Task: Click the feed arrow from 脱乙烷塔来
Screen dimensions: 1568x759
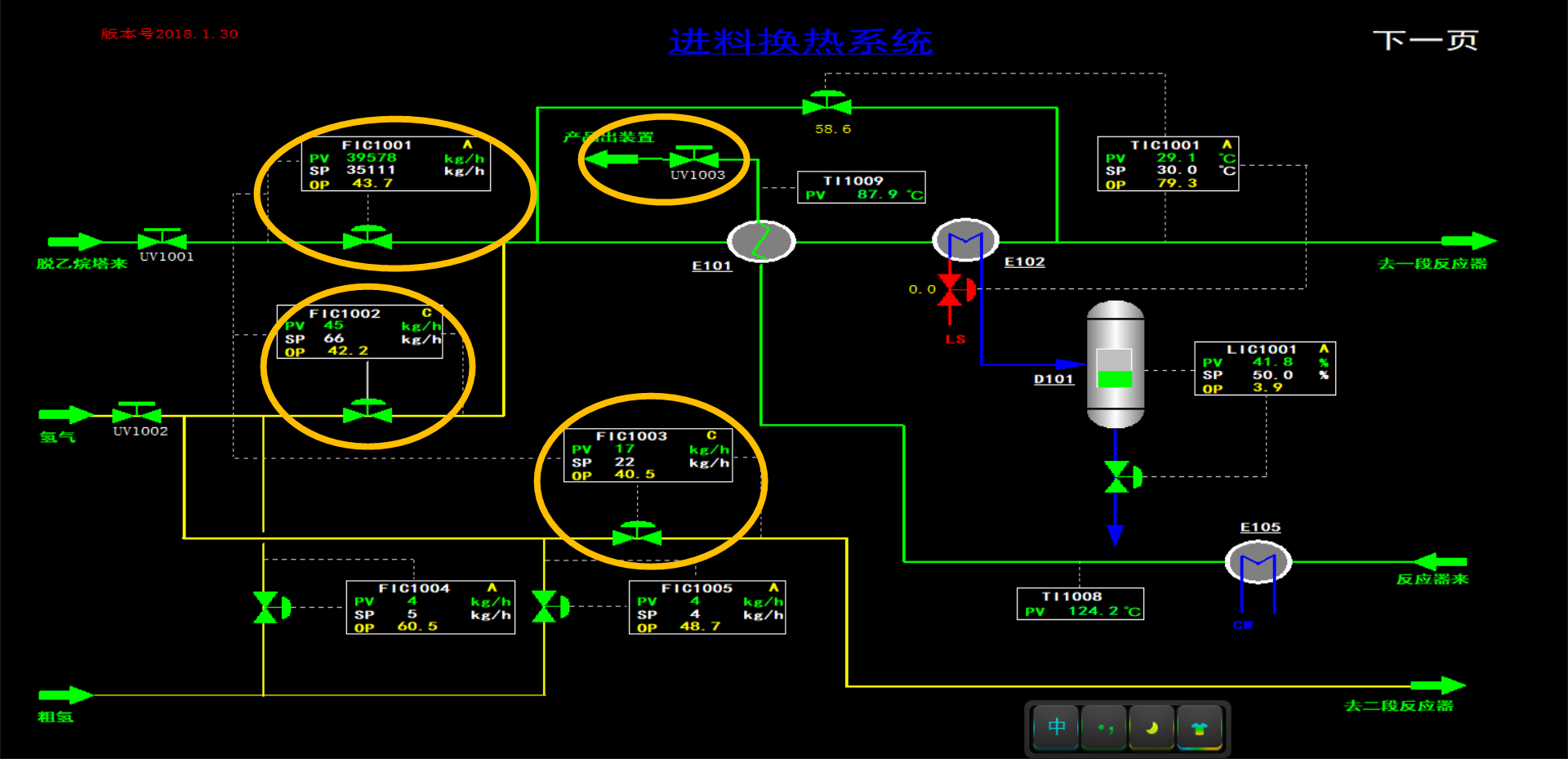Action: tap(75, 242)
